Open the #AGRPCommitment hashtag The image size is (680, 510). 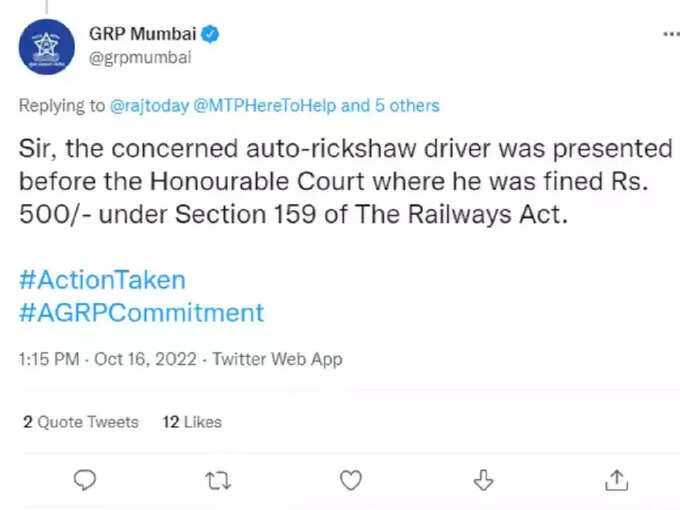pos(141,313)
